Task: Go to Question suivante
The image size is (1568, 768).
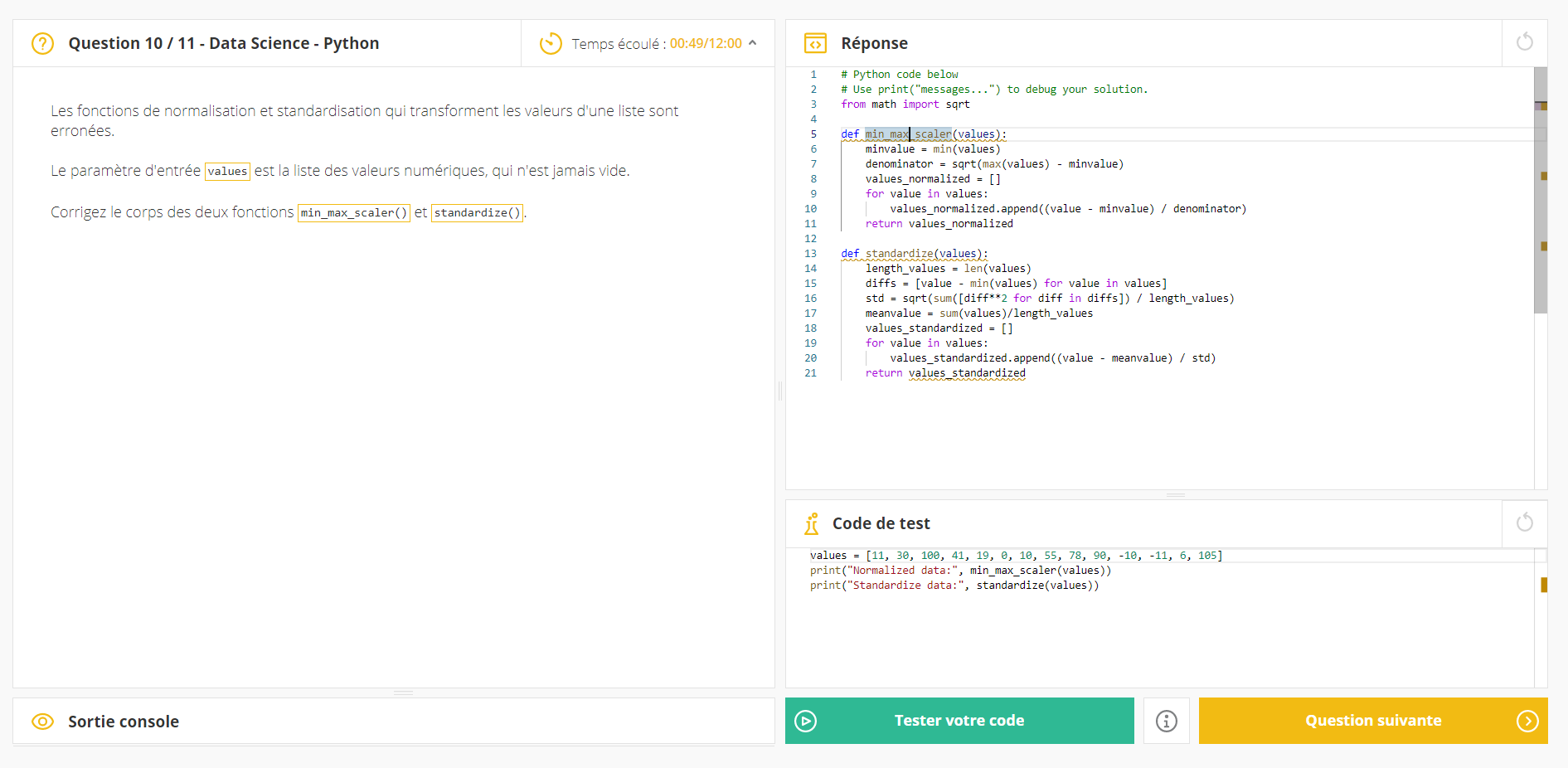Action: coord(1372,721)
